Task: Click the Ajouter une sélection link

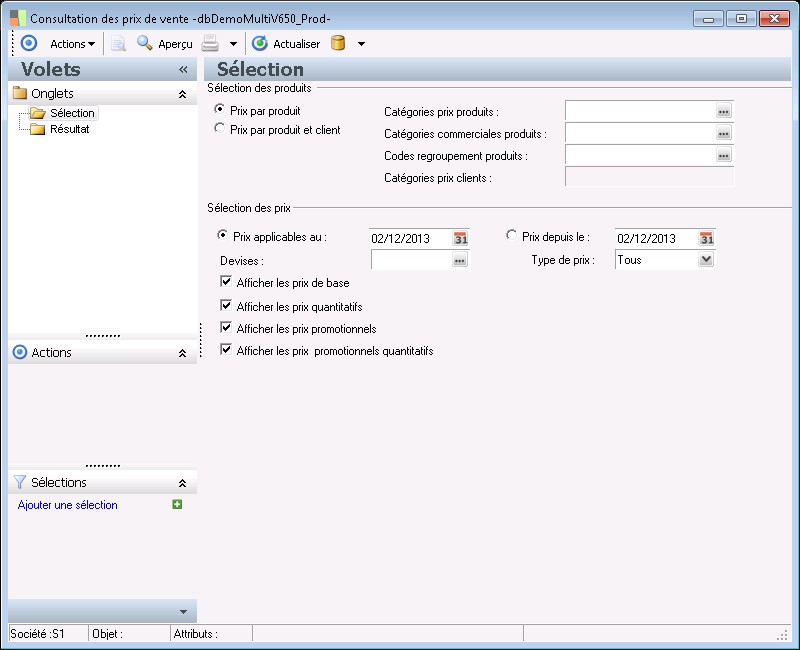Action: pyautogui.click(x=68, y=505)
